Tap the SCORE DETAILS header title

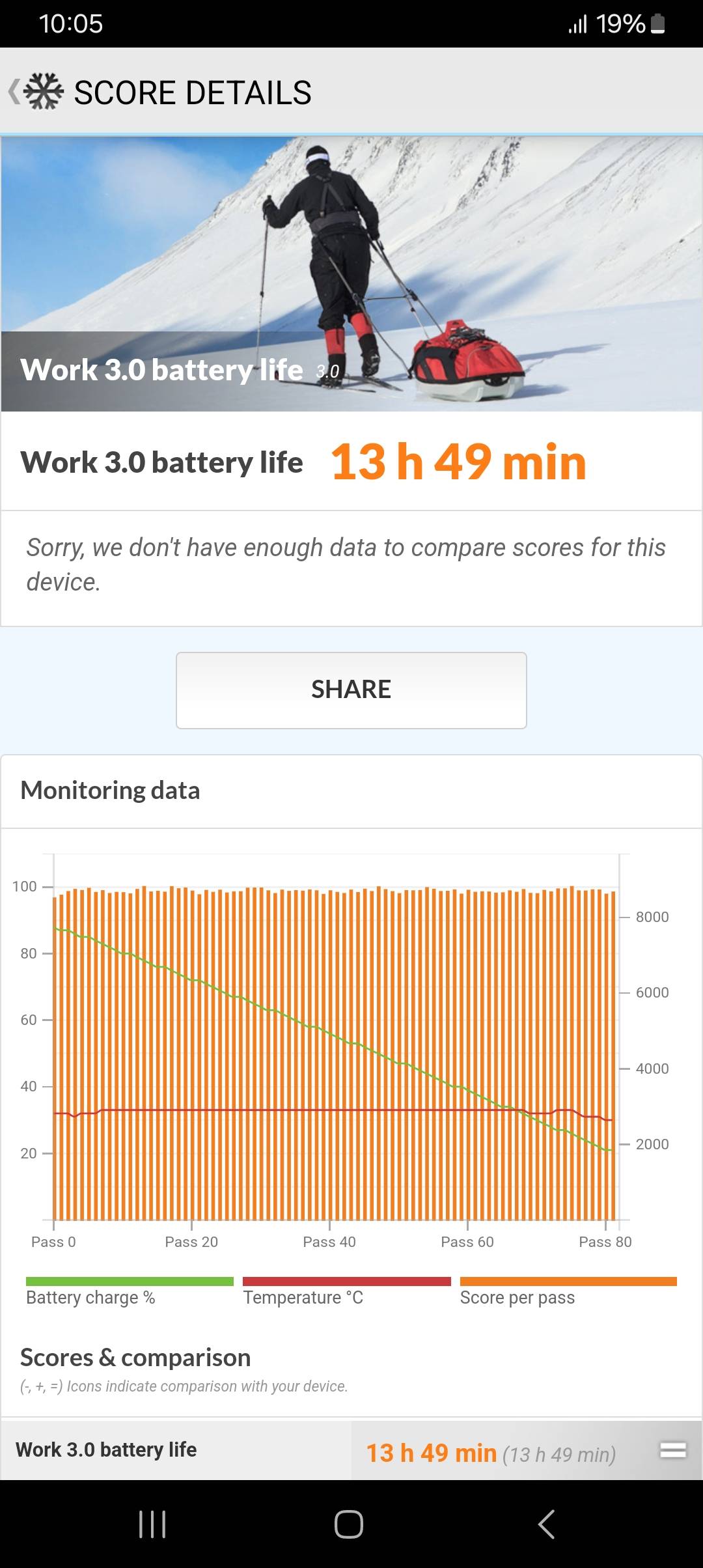[x=193, y=92]
